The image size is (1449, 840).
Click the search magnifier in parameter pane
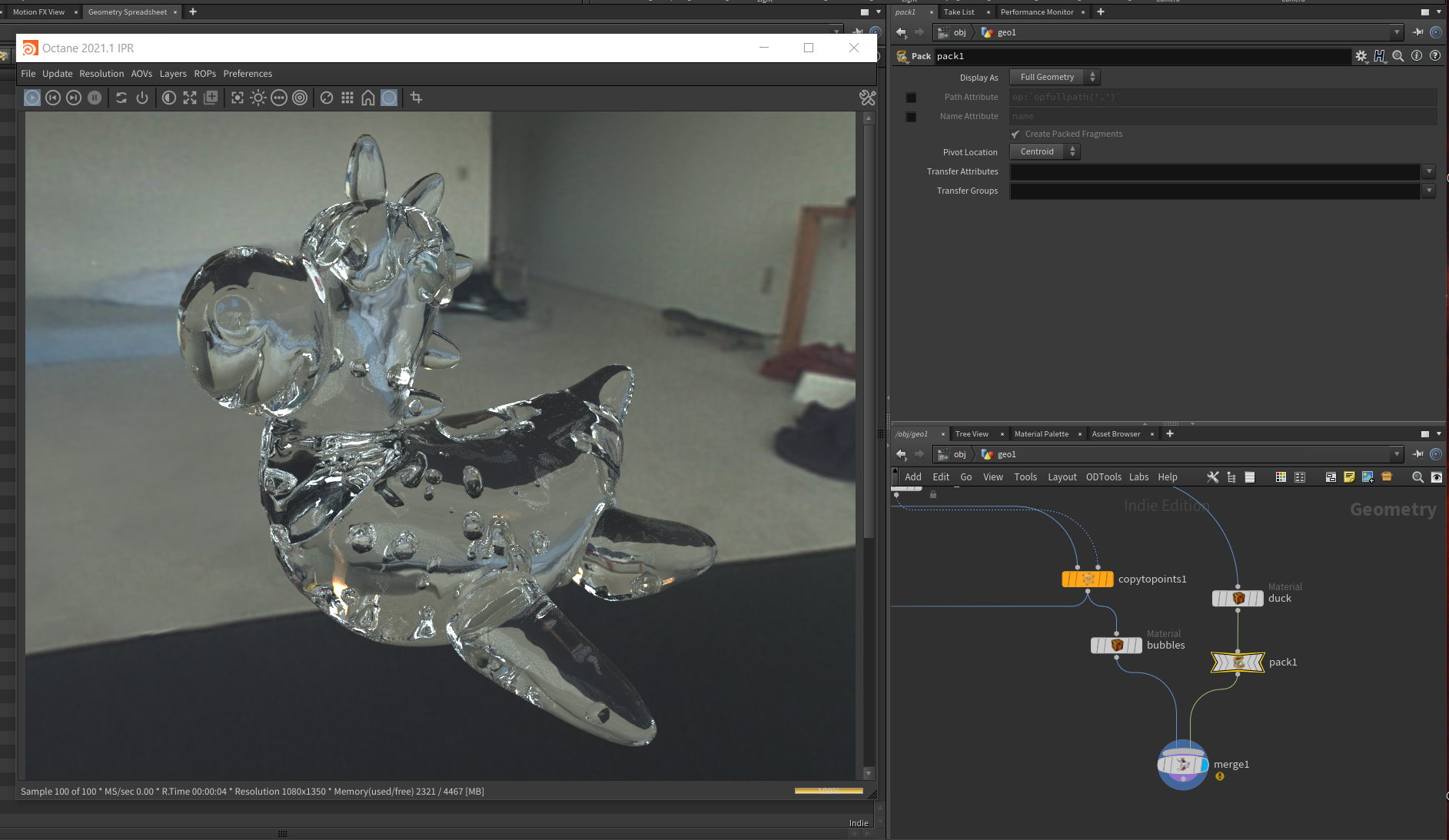(x=1398, y=56)
